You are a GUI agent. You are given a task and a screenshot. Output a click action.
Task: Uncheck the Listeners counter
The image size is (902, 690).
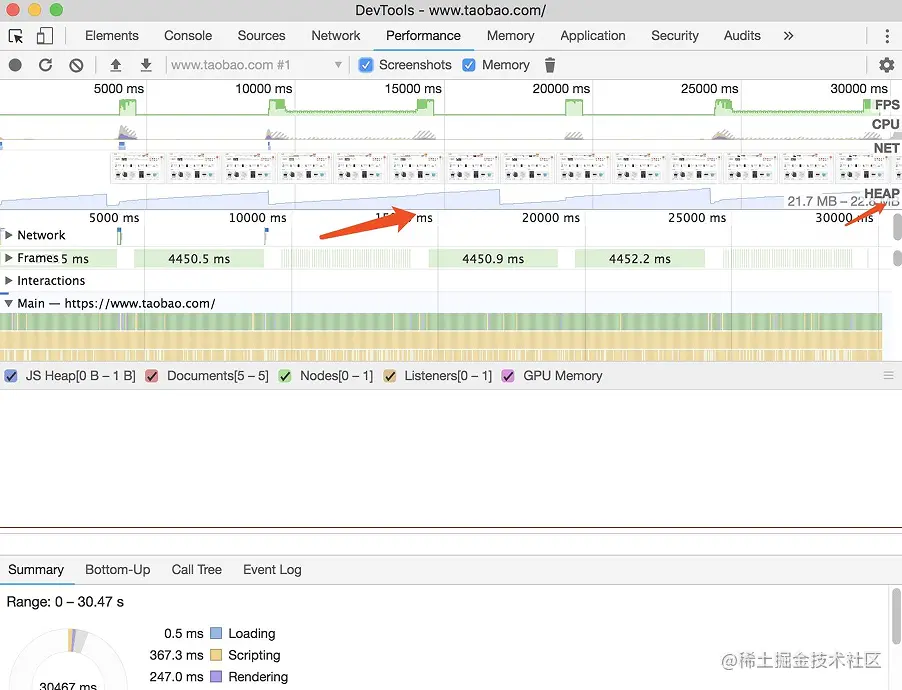pyautogui.click(x=390, y=376)
